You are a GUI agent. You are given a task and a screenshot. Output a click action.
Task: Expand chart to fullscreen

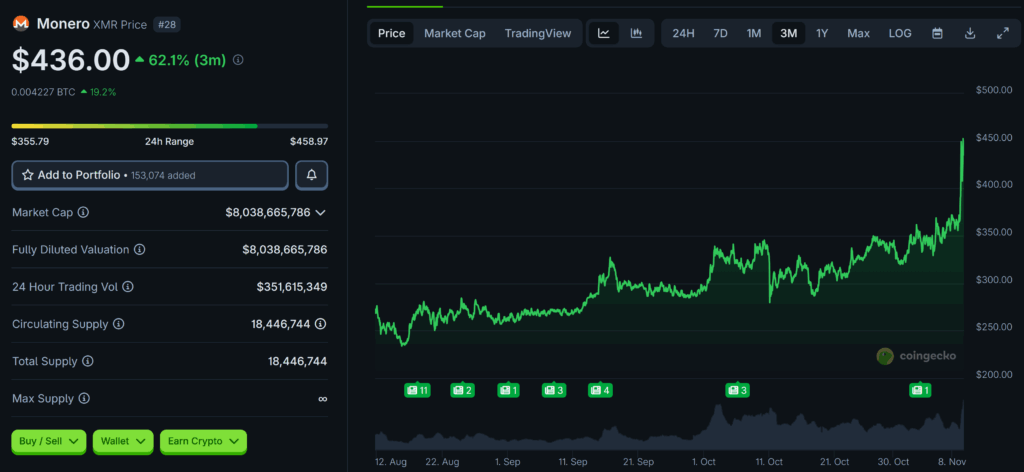click(x=1003, y=33)
